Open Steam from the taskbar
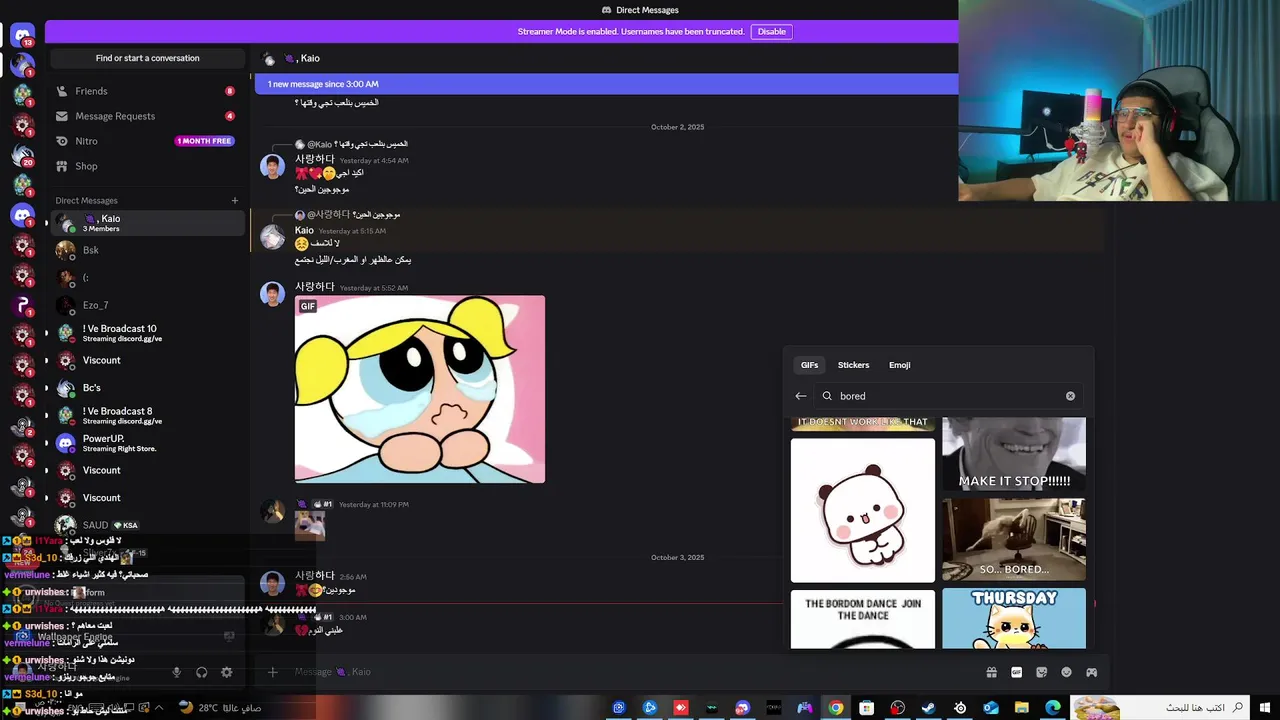The width and height of the screenshot is (1280, 720). pyautogui.click(x=929, y=708)
